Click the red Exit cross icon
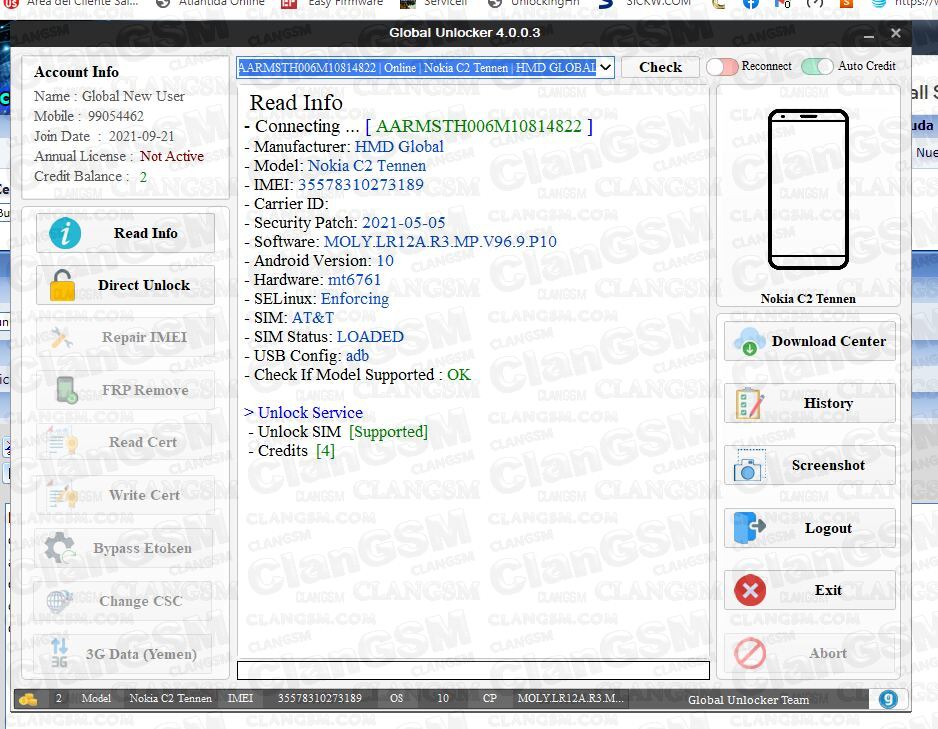938x729 pixels. pyautogui.click(x=750, y=591)
